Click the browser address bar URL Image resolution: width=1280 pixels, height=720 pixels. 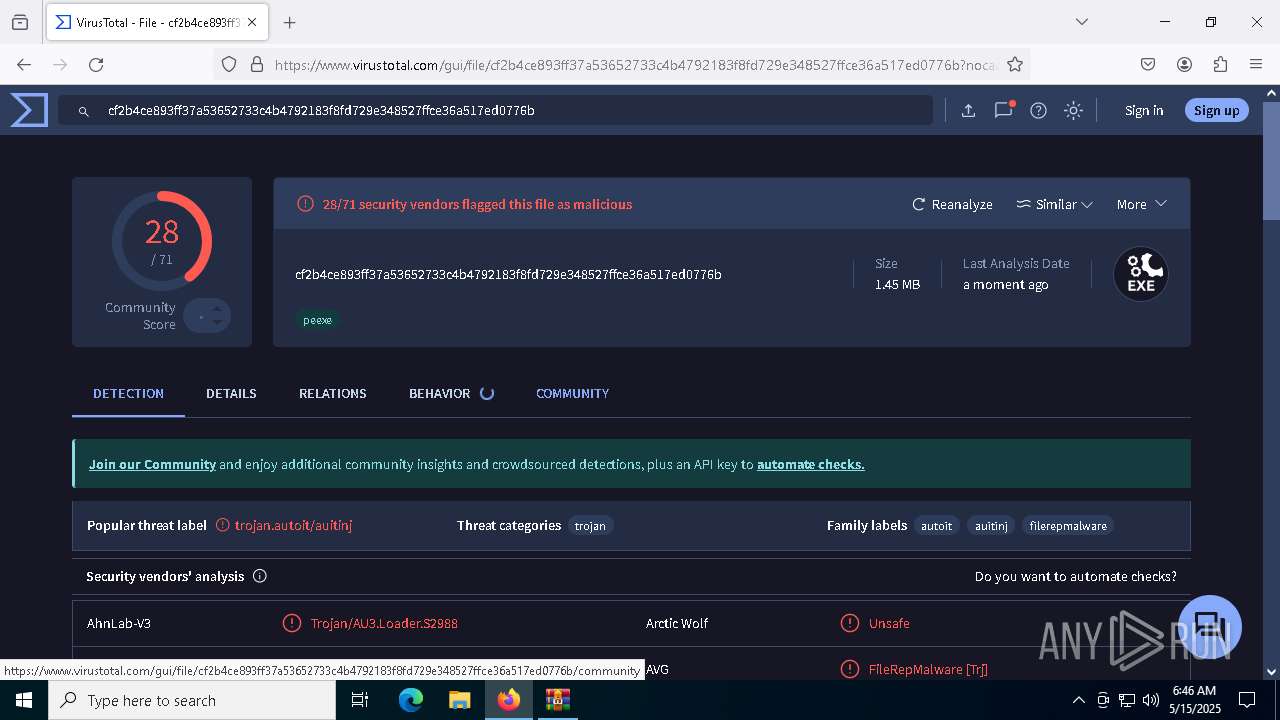(636, 65)
